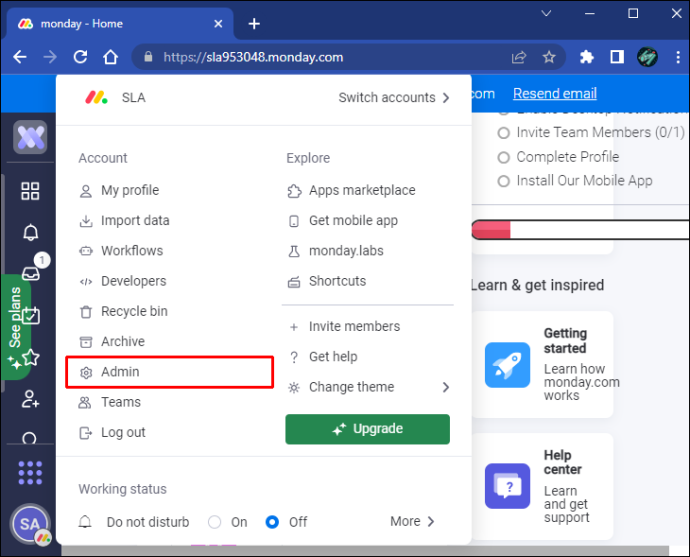690x557 pixels.
Task: Open a new browser tab
Action: tap(254, 24)
